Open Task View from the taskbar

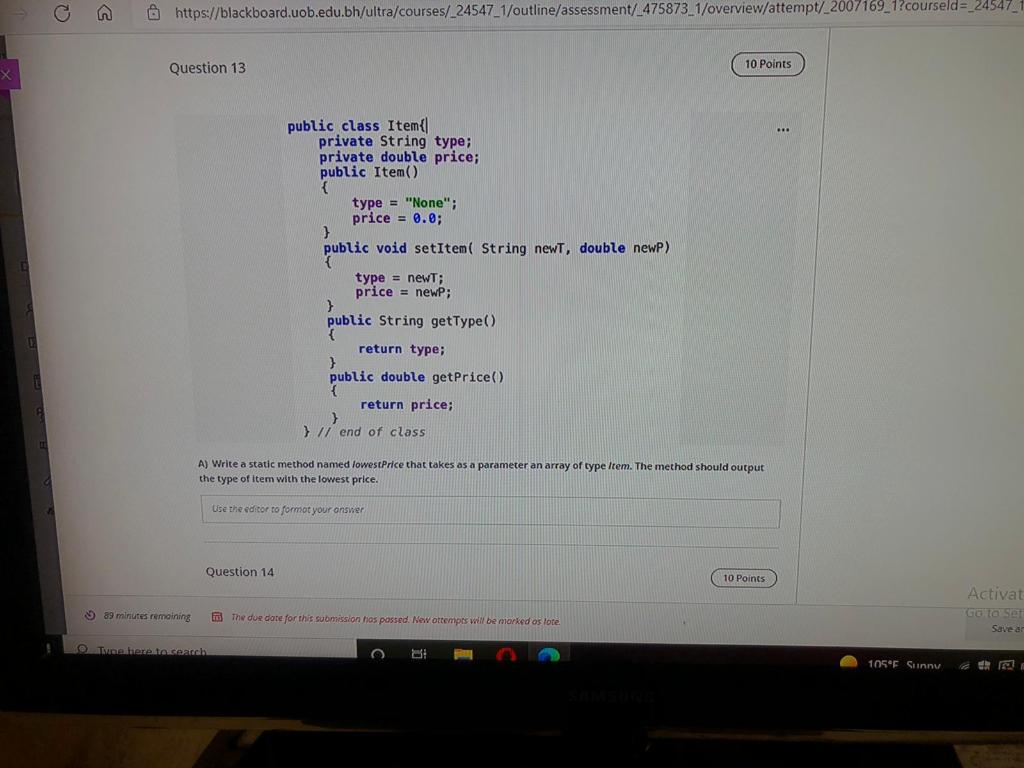pyautogui.click(x=418, y=654)
